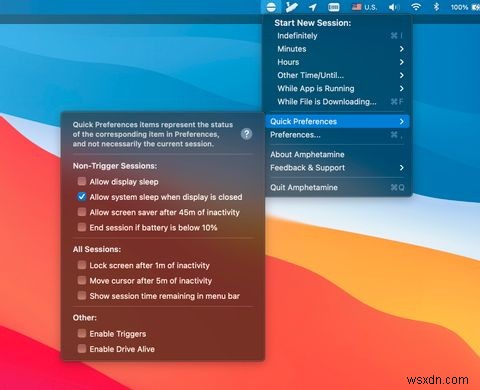480x390 pixels.
Task: Uncheck Allow system sleep when display is closed
Action: [x=82, y=197]
